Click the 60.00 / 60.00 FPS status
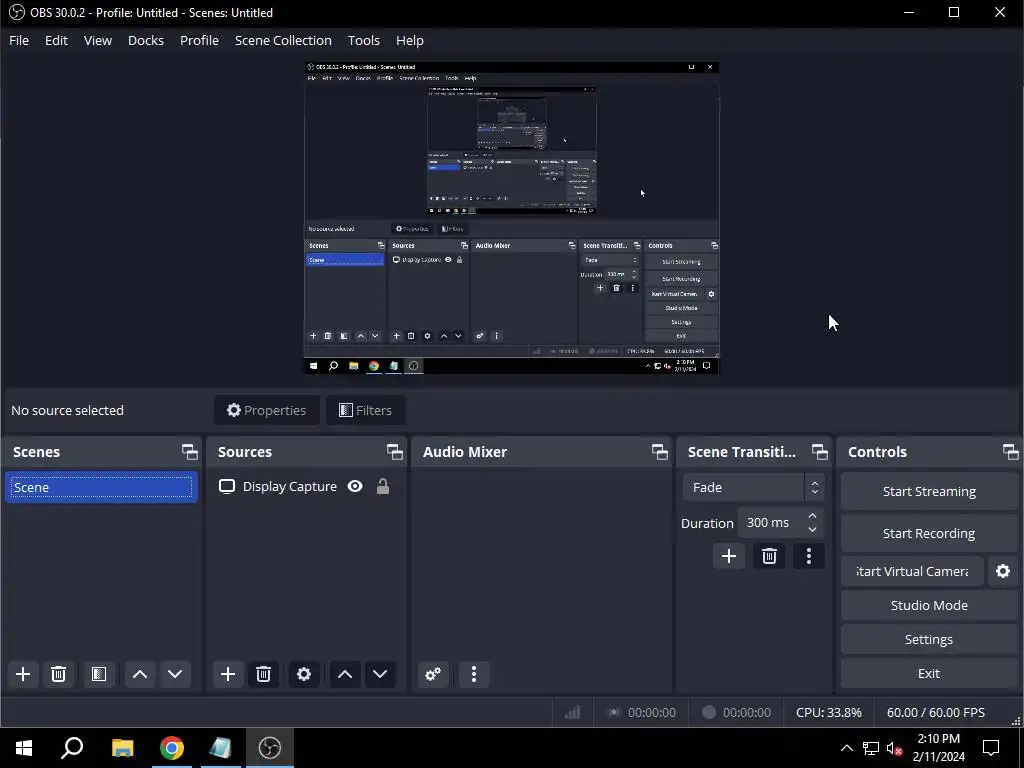The height and width of the screenshot is (768, 1024). [x=935, y=712]
